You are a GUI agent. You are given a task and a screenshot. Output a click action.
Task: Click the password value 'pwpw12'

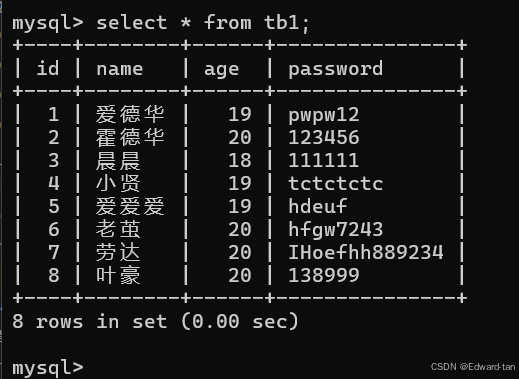pos(324,115)
